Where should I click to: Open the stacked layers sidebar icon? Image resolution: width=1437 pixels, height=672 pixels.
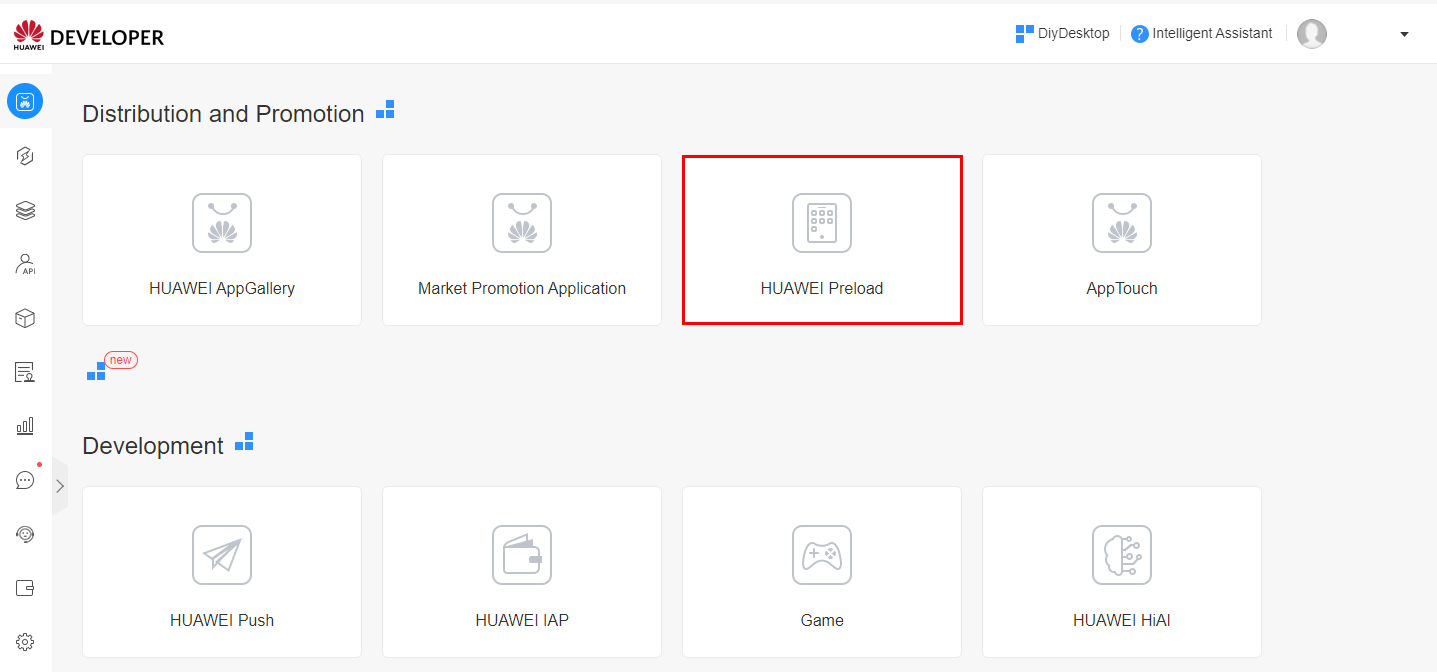[26, 210]
